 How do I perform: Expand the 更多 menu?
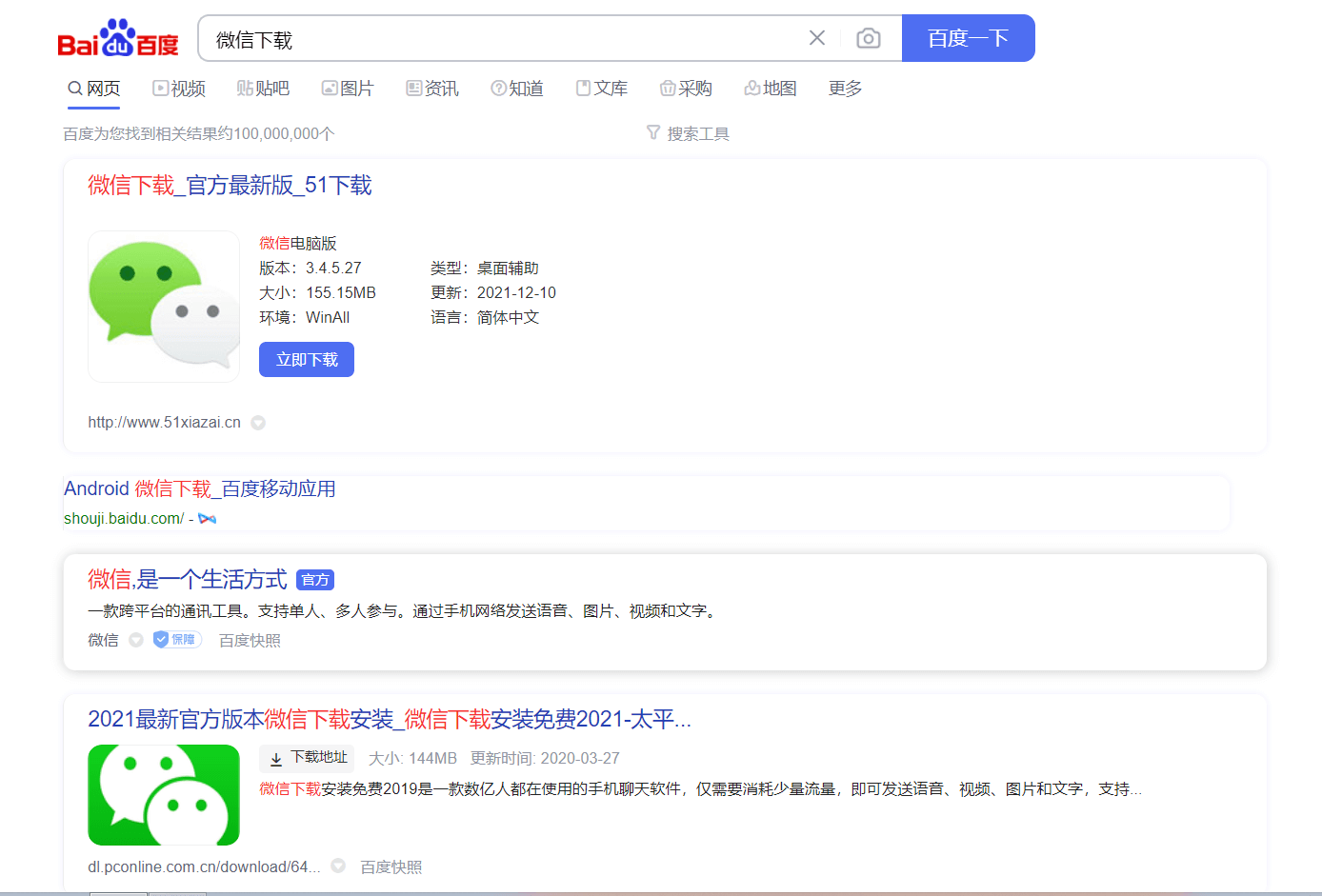[845, 89]
